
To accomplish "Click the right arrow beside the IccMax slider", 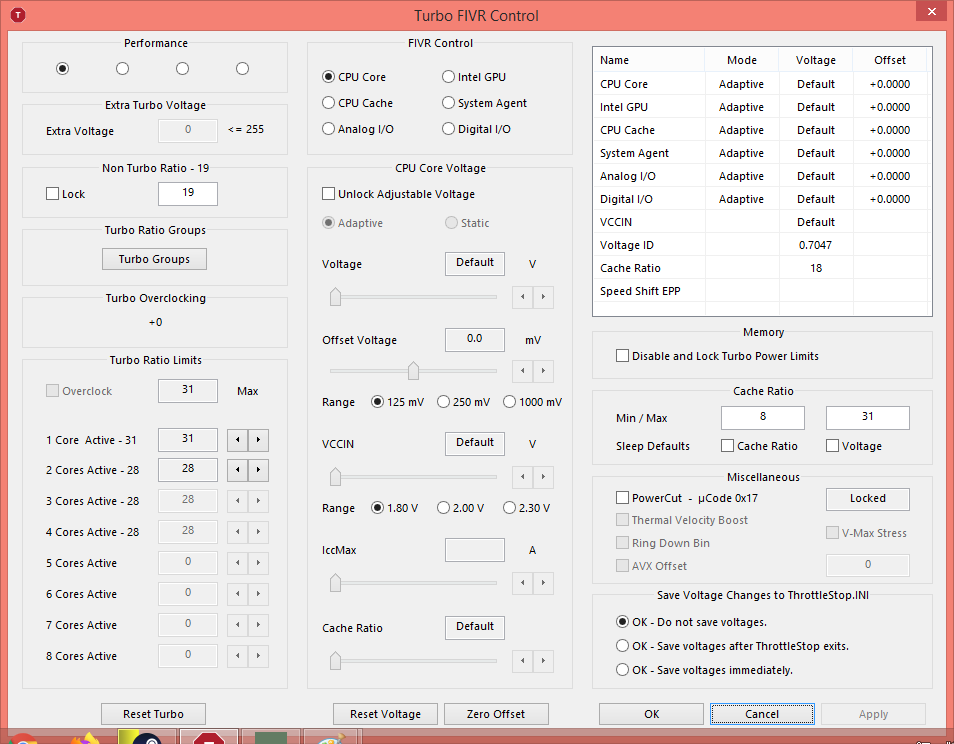I will pyautogui.click(x=543, y=583).
